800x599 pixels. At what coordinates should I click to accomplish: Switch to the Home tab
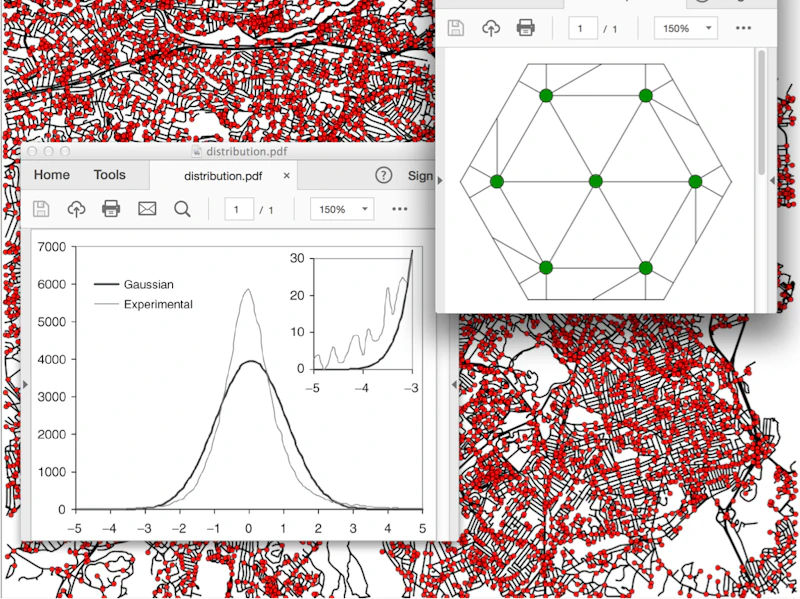tap(52, 175)
